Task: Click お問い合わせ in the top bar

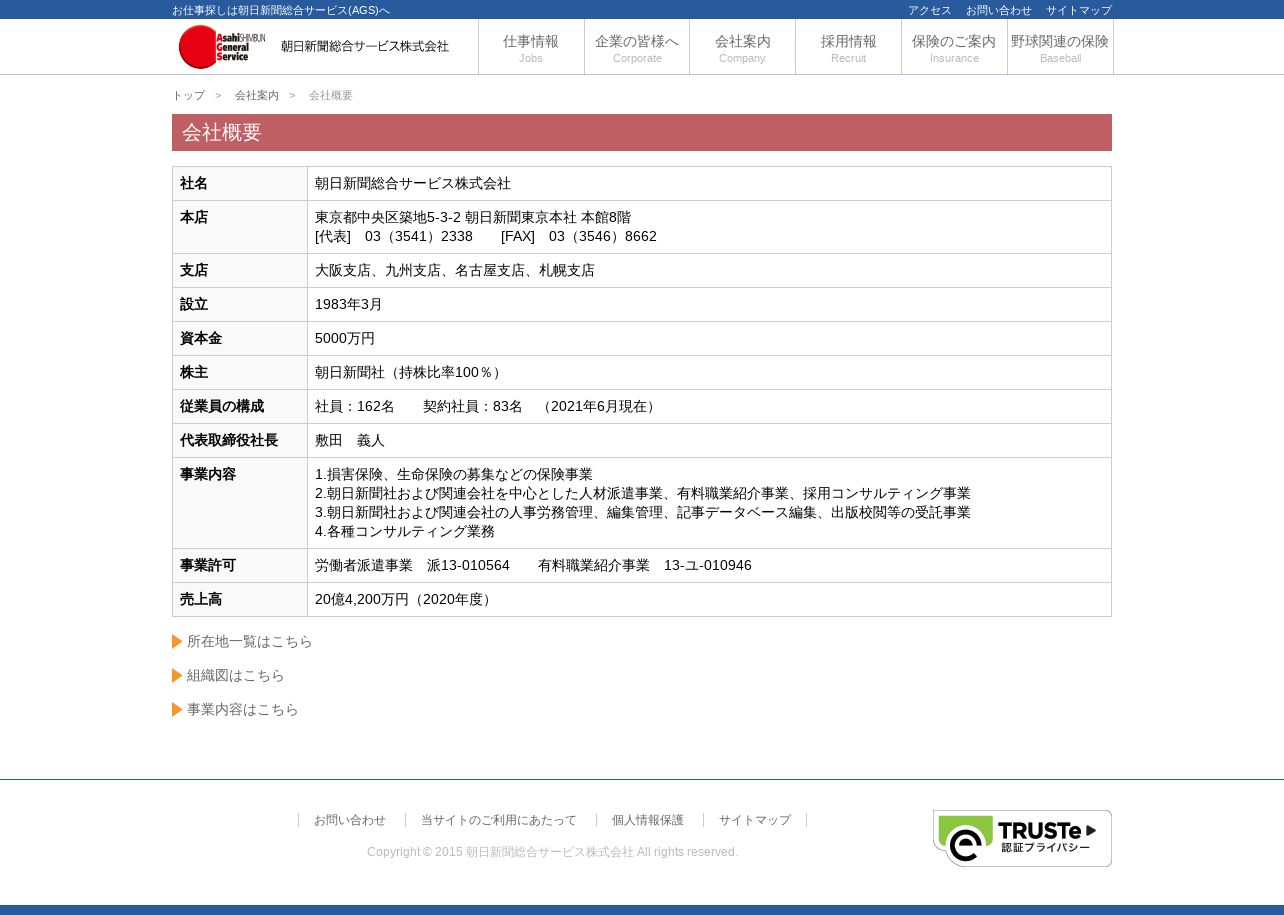Action: tap(999, 10)
